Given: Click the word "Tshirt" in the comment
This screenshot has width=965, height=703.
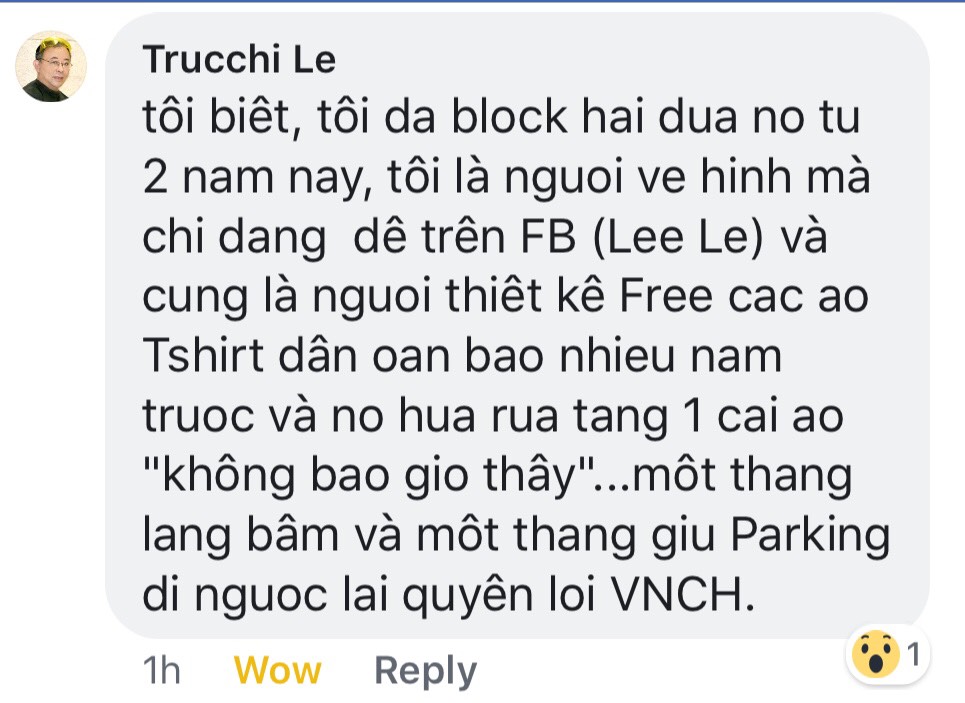Looking at the screenshot, I should click(x=203, y=356).
